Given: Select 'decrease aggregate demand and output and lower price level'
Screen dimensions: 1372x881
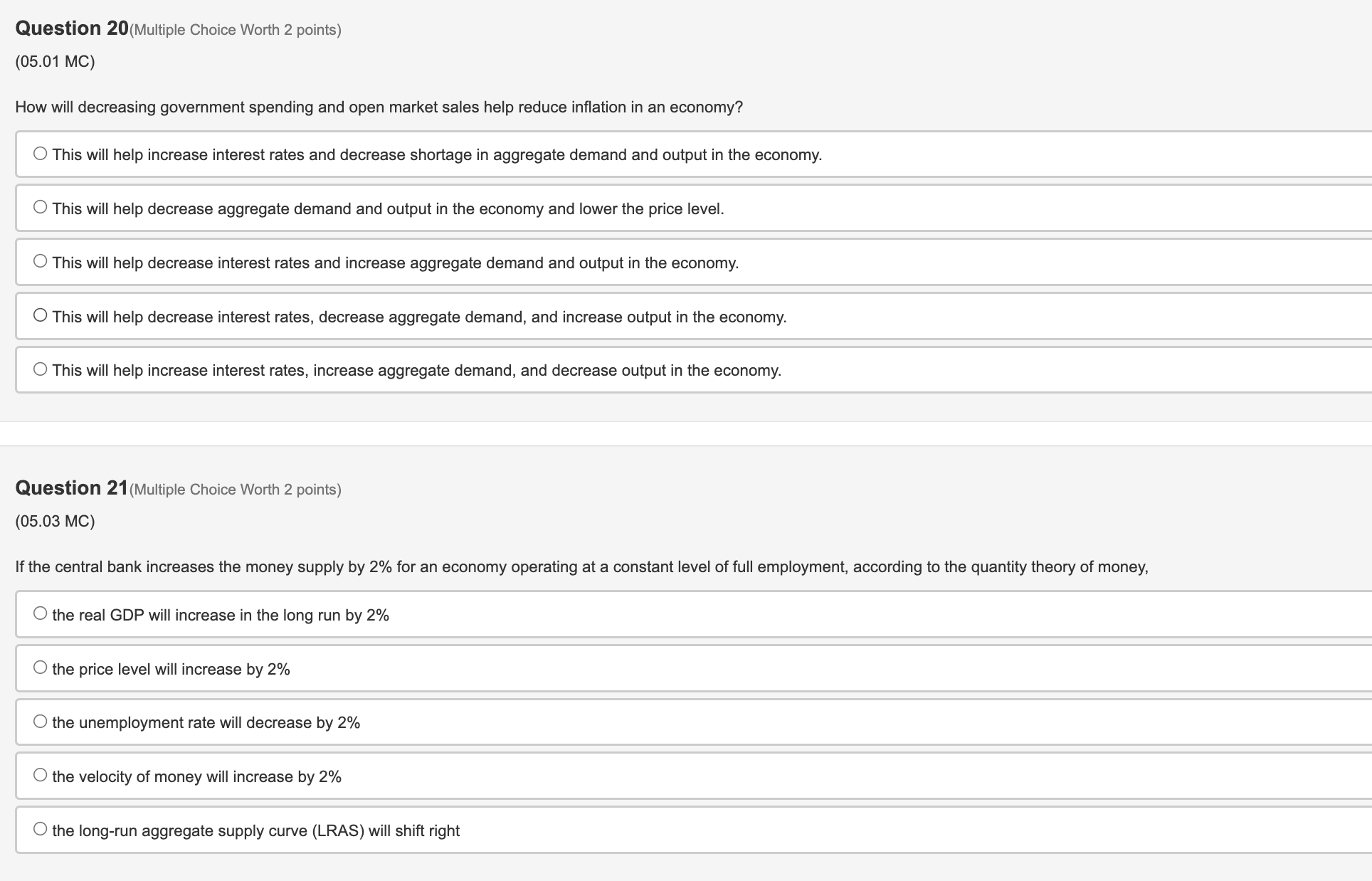Looking at the screenshot, I should click(x=40, y=206).
